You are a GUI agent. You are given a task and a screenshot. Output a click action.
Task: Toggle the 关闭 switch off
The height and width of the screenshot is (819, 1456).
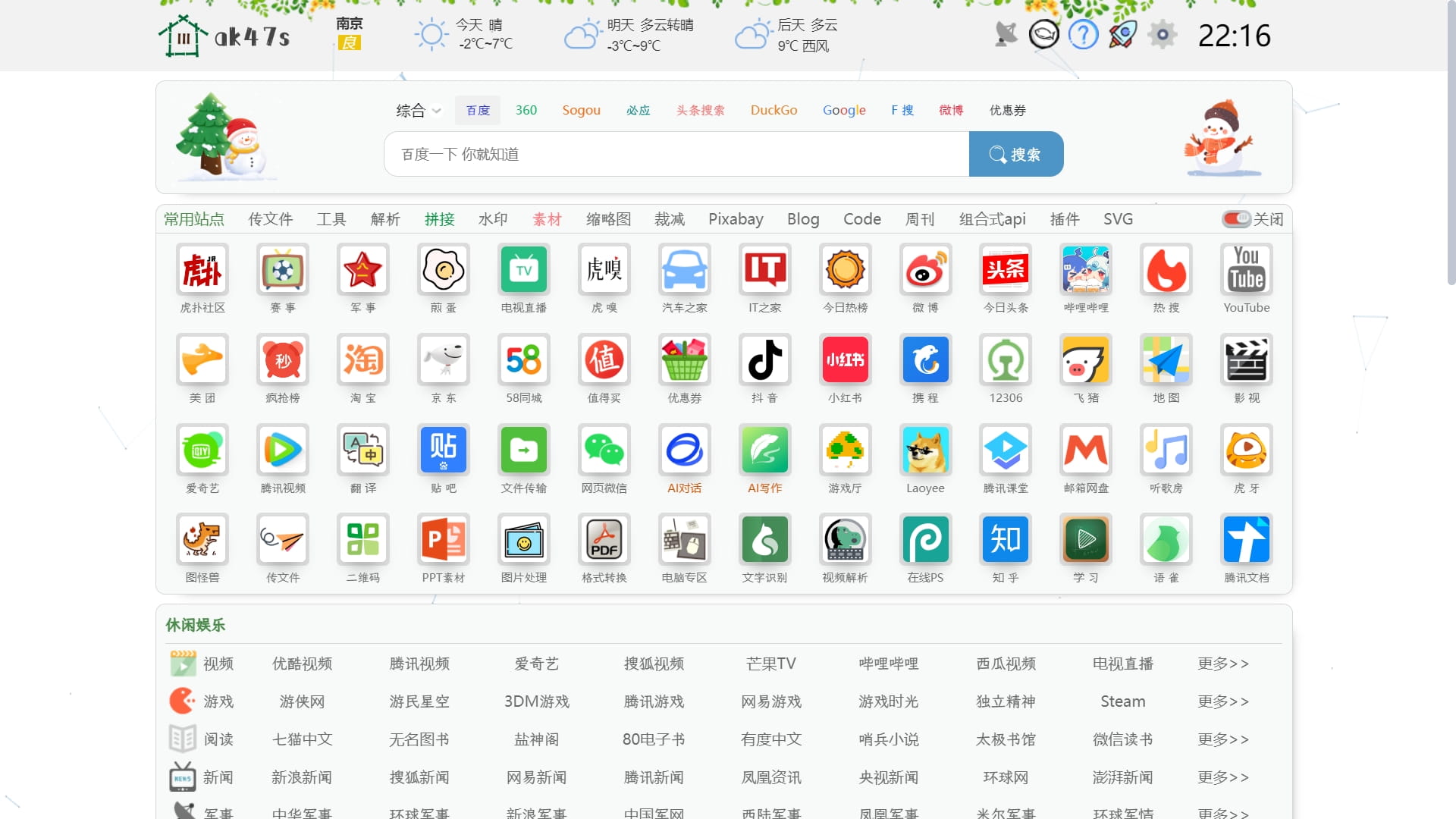pos(1236,219)
